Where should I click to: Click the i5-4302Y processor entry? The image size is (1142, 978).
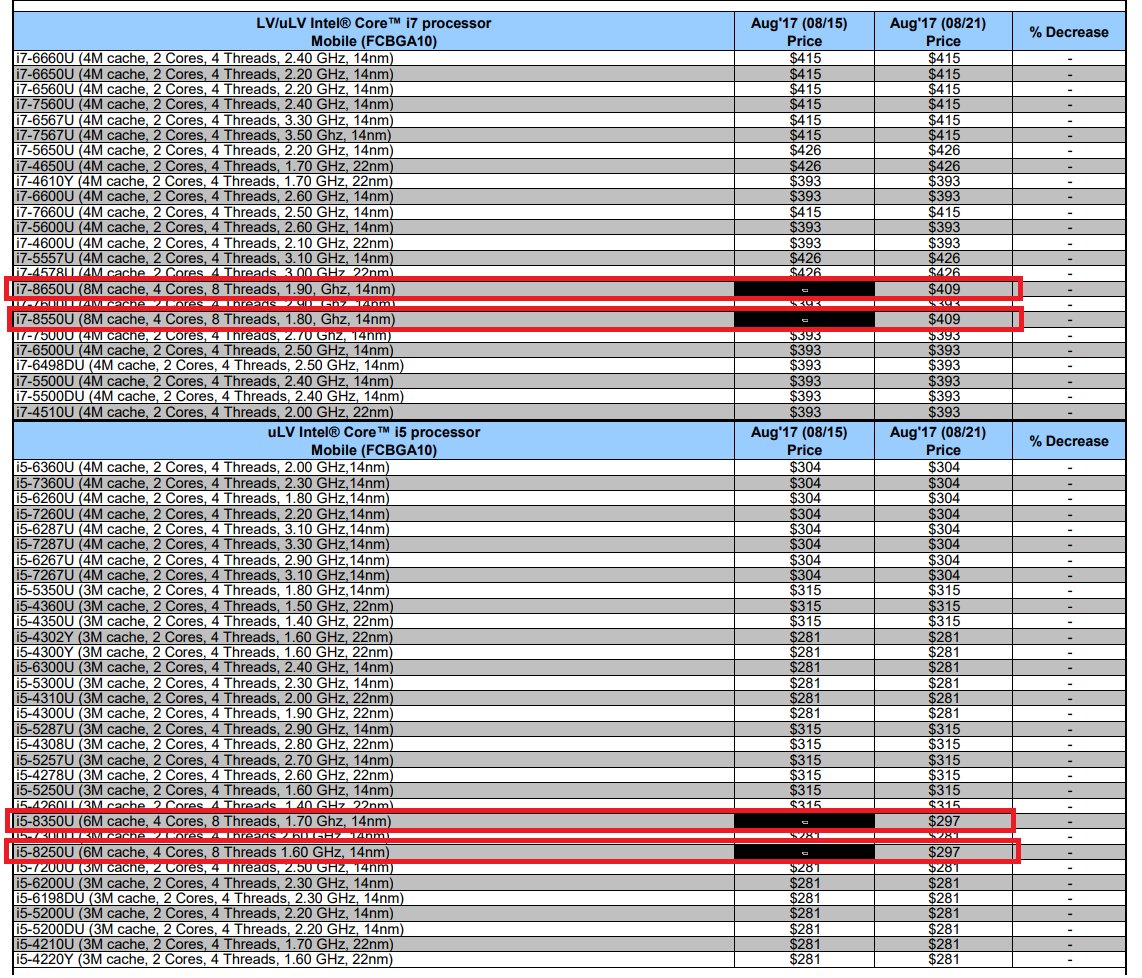click(x=205, y=638)
